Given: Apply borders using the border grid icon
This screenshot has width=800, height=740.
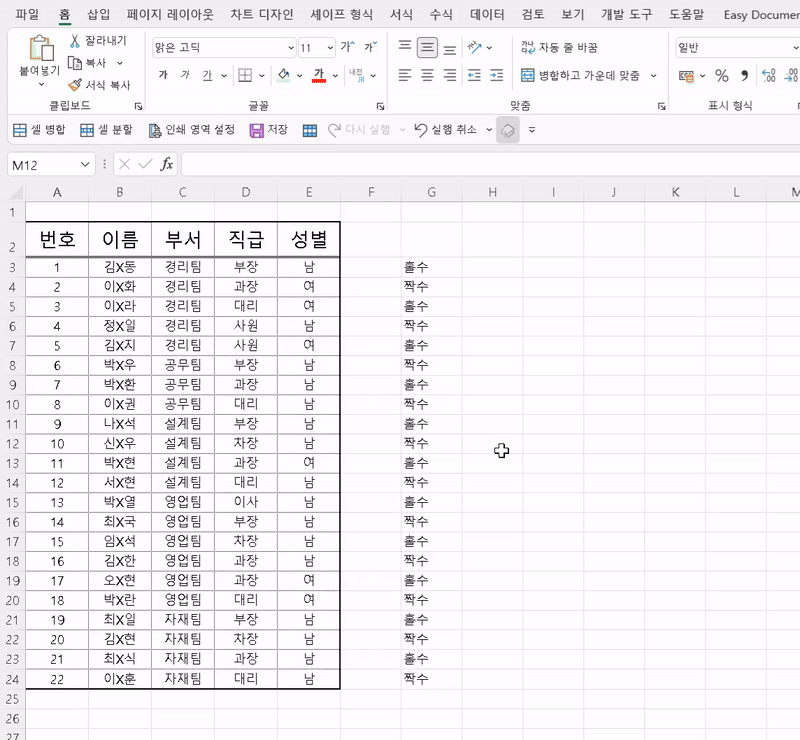Looking at the screenshot, I should pos(245,76).
